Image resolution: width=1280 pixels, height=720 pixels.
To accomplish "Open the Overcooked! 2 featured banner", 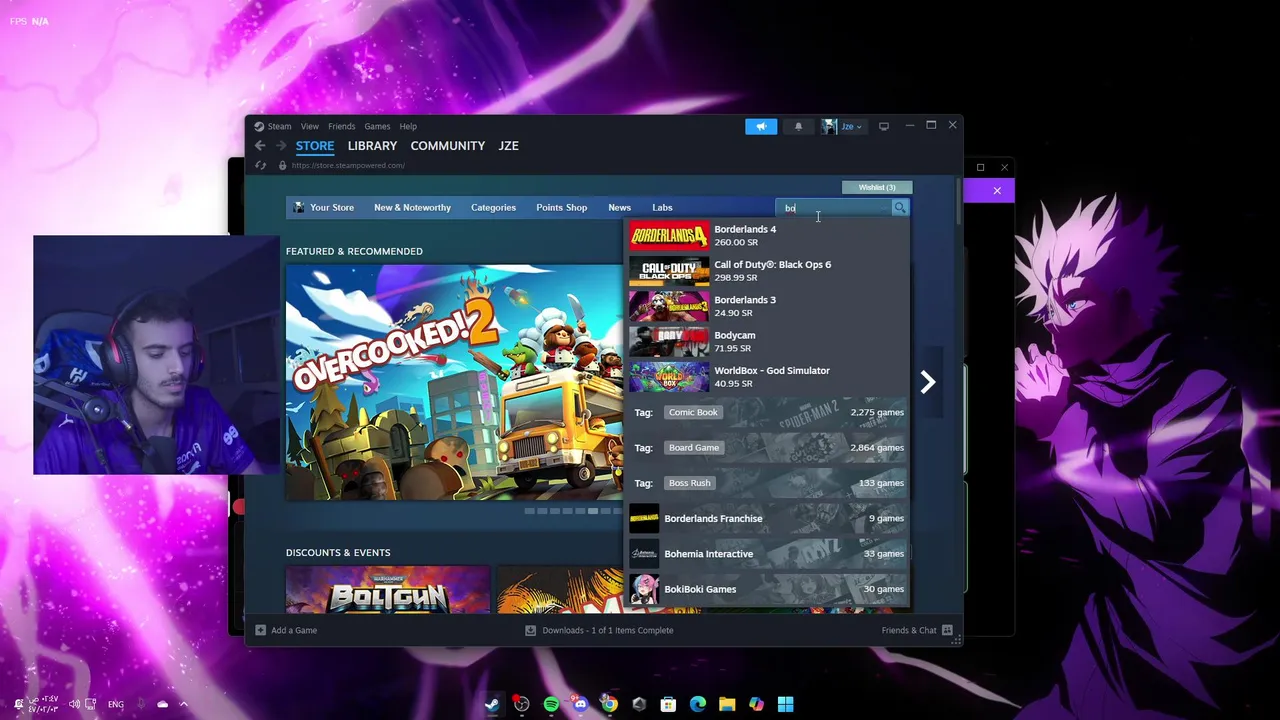I will click(454, 382).
